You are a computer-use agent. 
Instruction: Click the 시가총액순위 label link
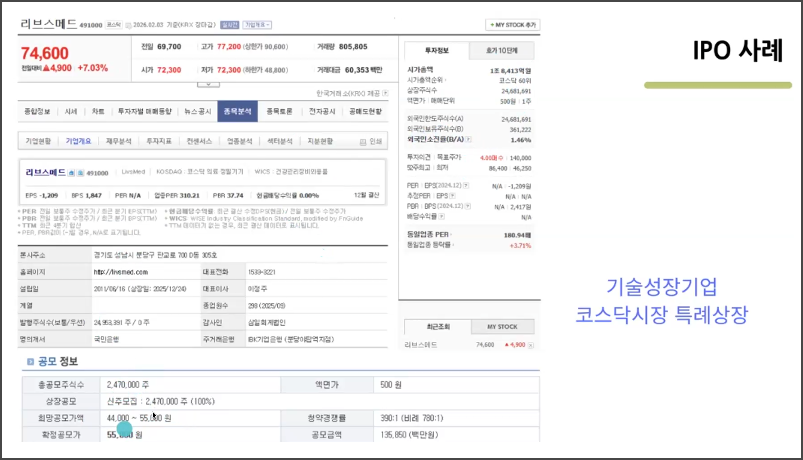pyautogui.click(x=425, y=80)
